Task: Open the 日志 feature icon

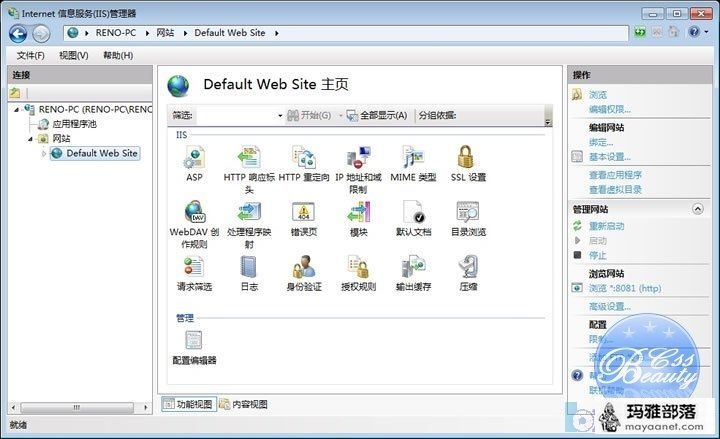Action: (x=248, y=268)
